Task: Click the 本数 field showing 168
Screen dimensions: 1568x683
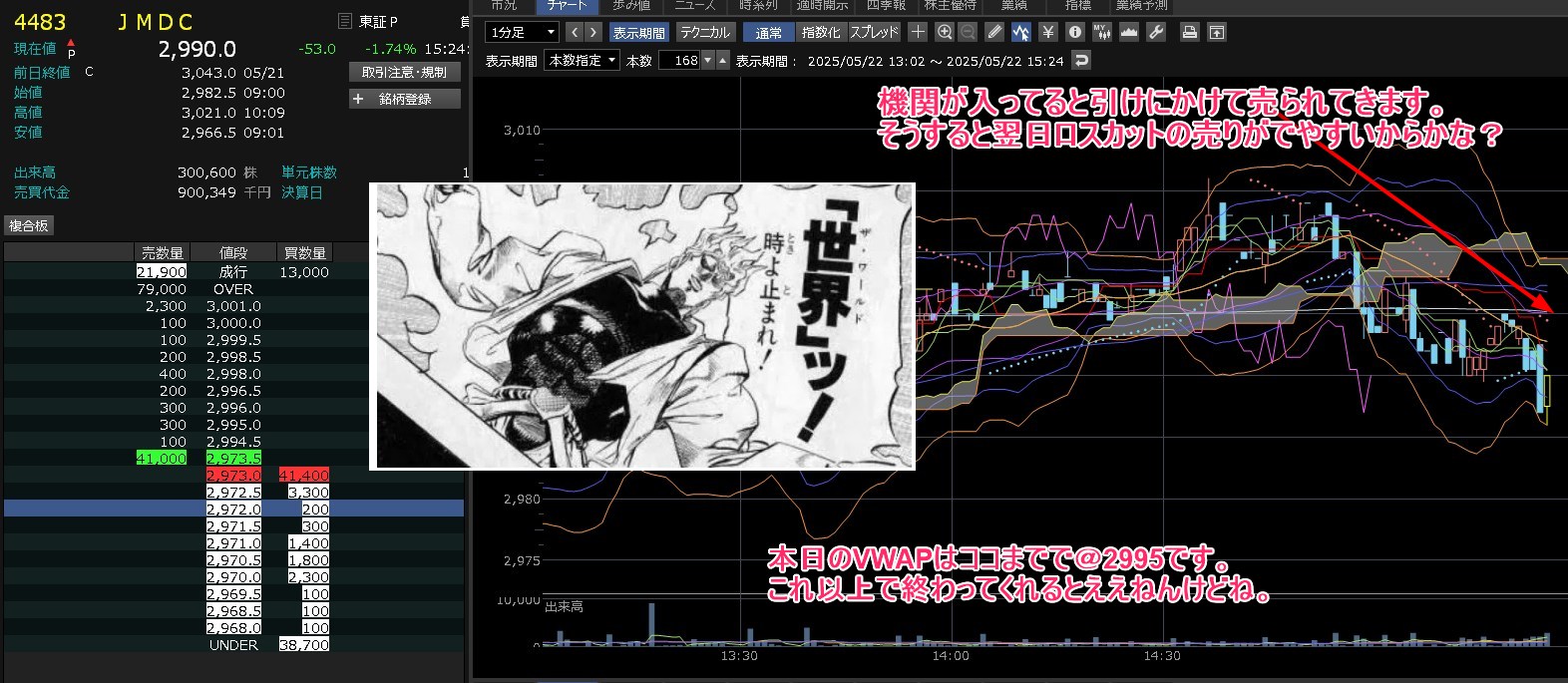Action: tap(680, 61)
